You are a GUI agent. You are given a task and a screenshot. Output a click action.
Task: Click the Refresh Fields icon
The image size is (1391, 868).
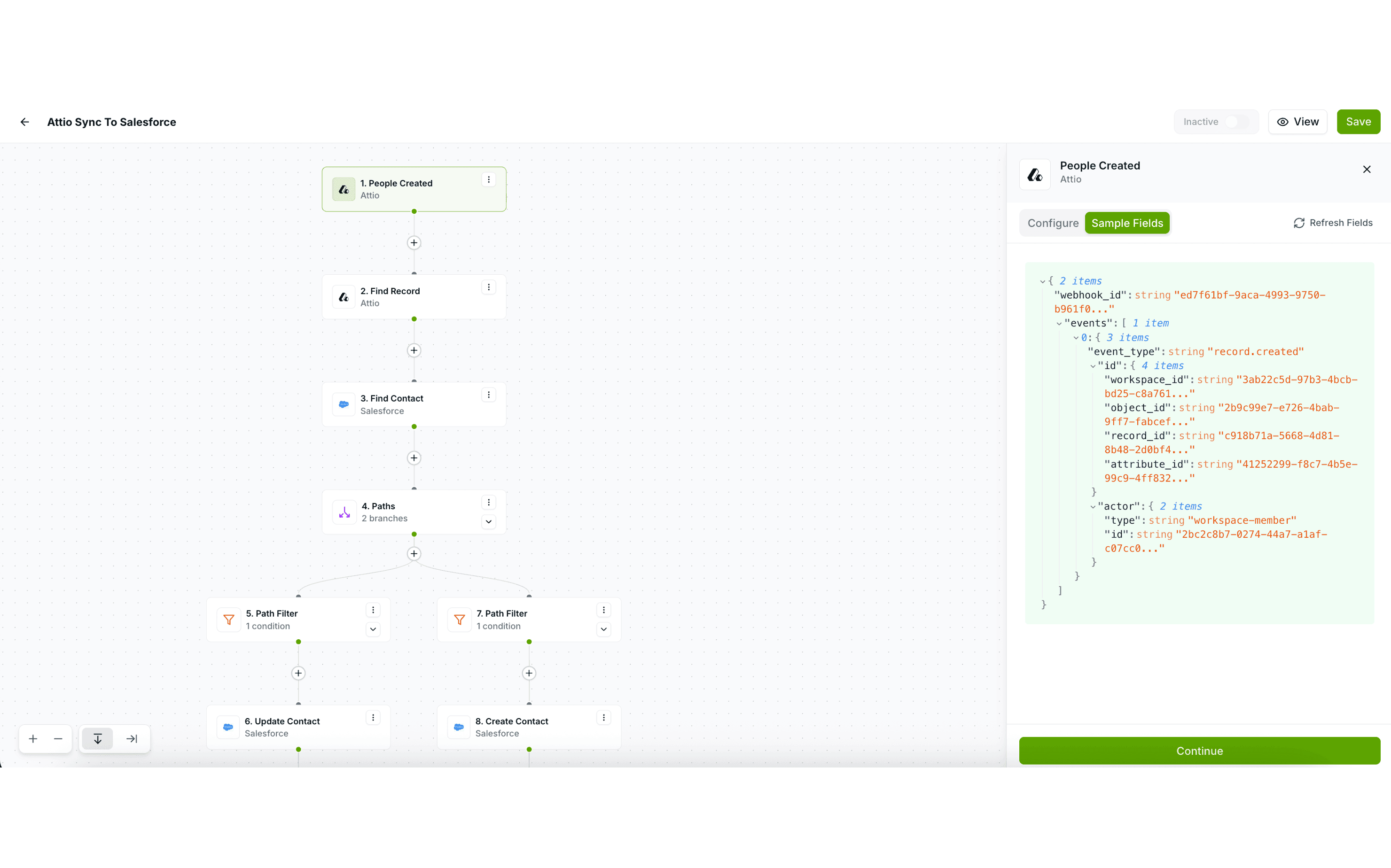click(x=1298, y=223)
